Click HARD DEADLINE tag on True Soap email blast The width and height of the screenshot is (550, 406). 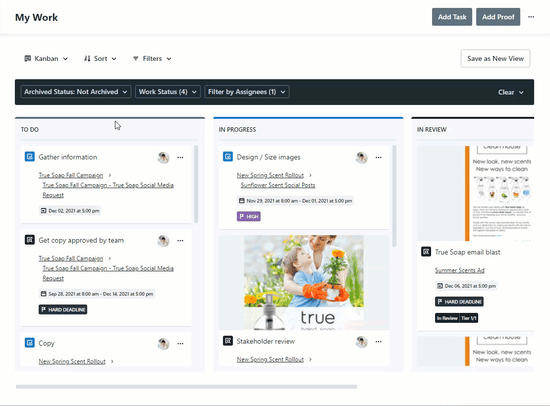[459, 301]
